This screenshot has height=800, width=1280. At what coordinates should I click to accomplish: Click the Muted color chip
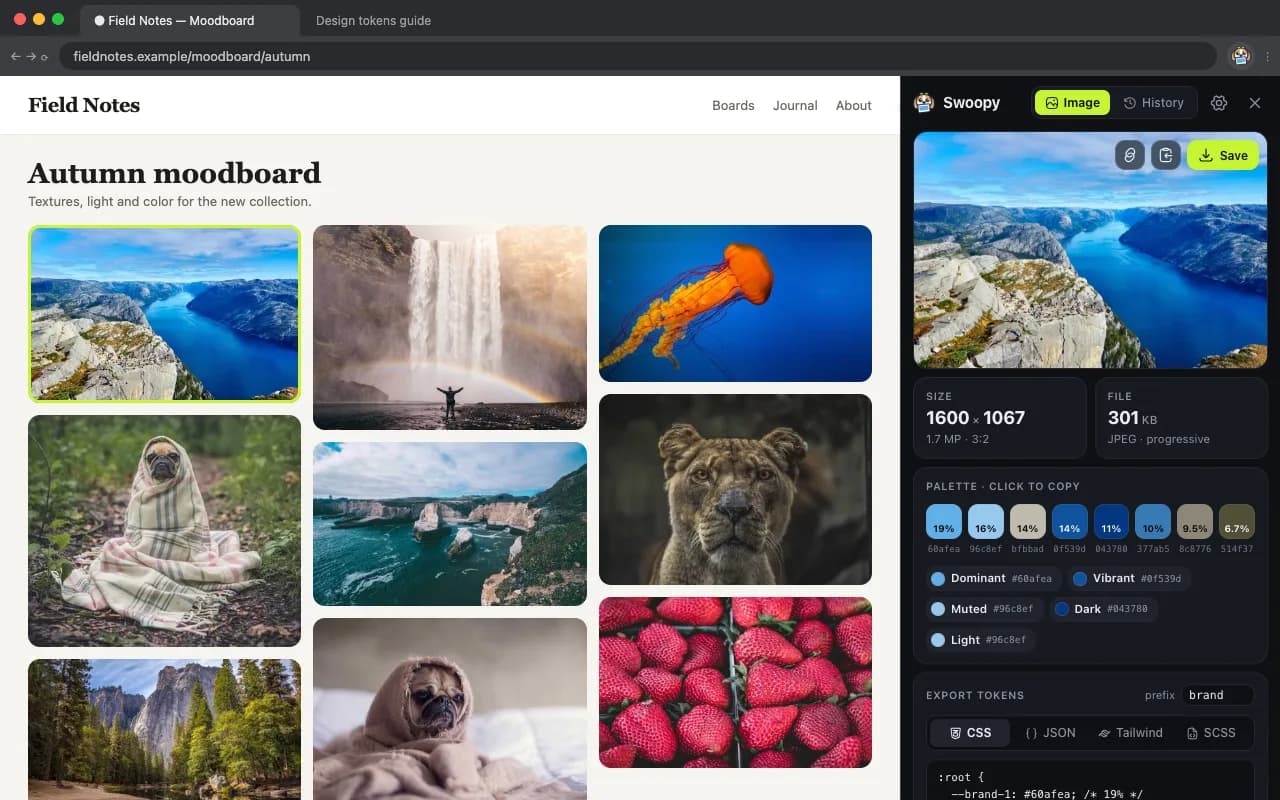985,609
